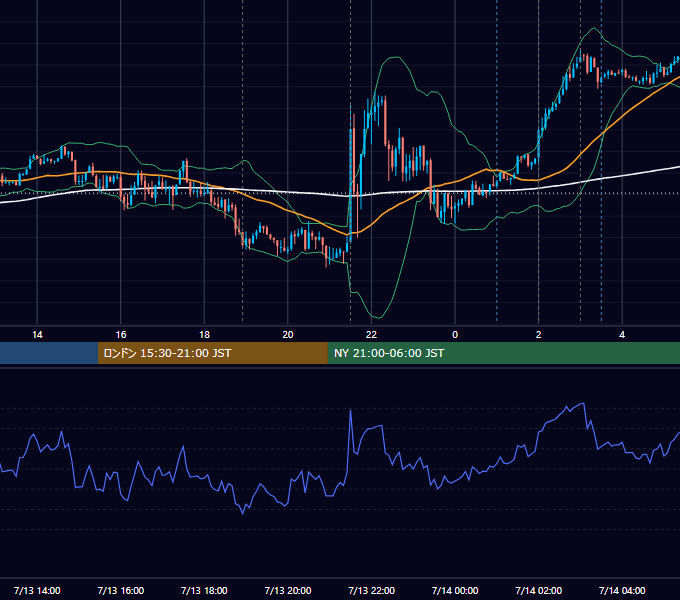Click the '20' hour label on chart axis
680x600 pixels.
click(288, 335)
